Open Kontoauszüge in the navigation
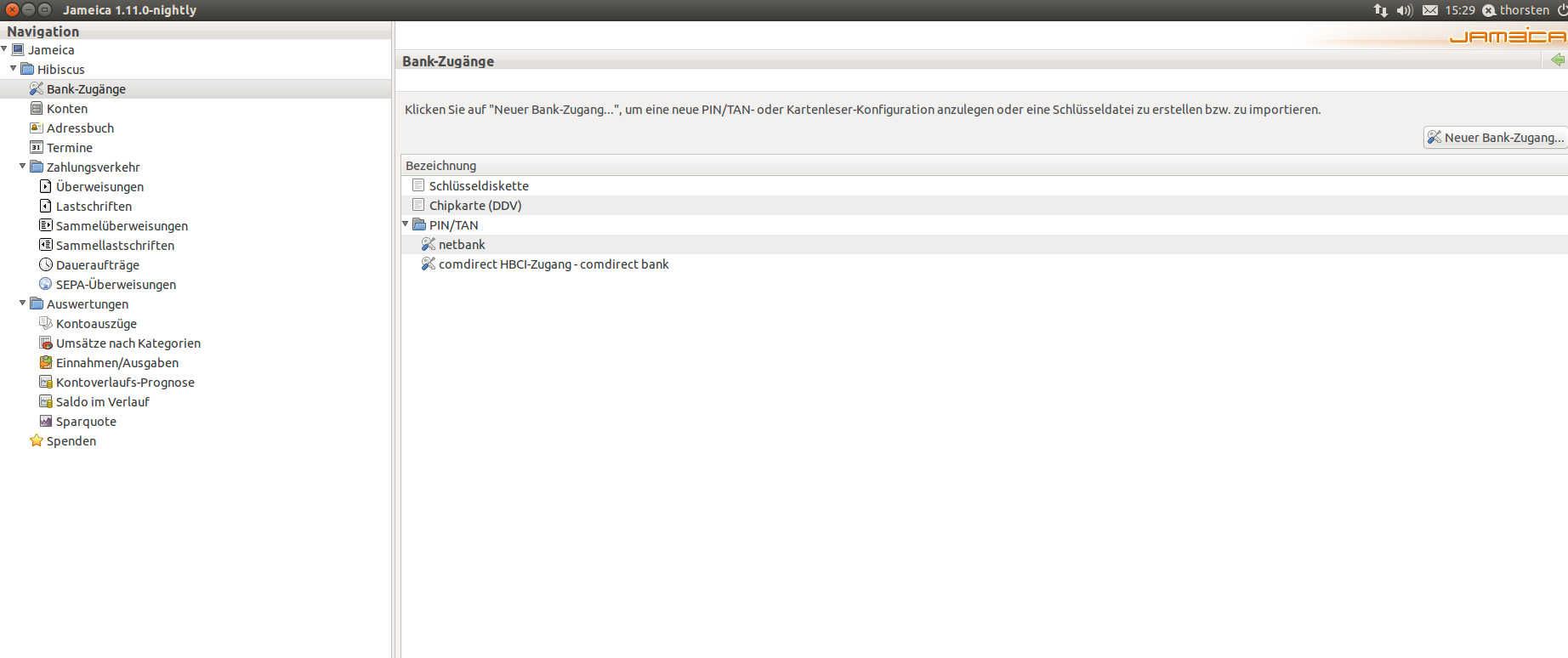 coord(96,323)
